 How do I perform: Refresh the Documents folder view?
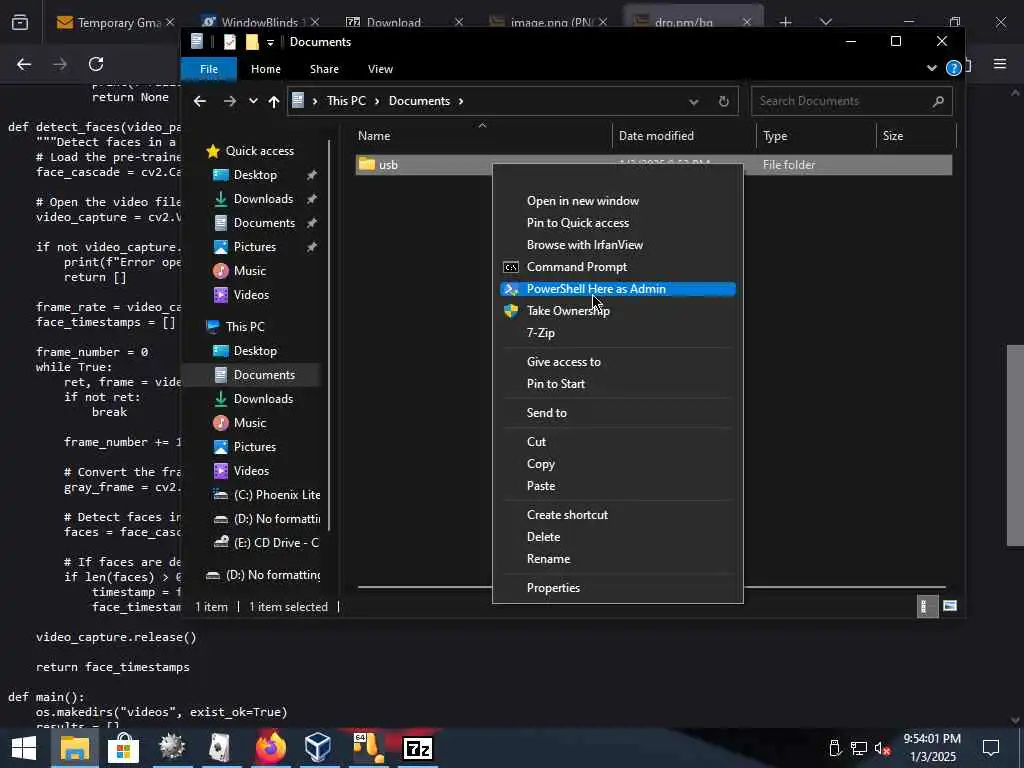click(x=724, y=101)
